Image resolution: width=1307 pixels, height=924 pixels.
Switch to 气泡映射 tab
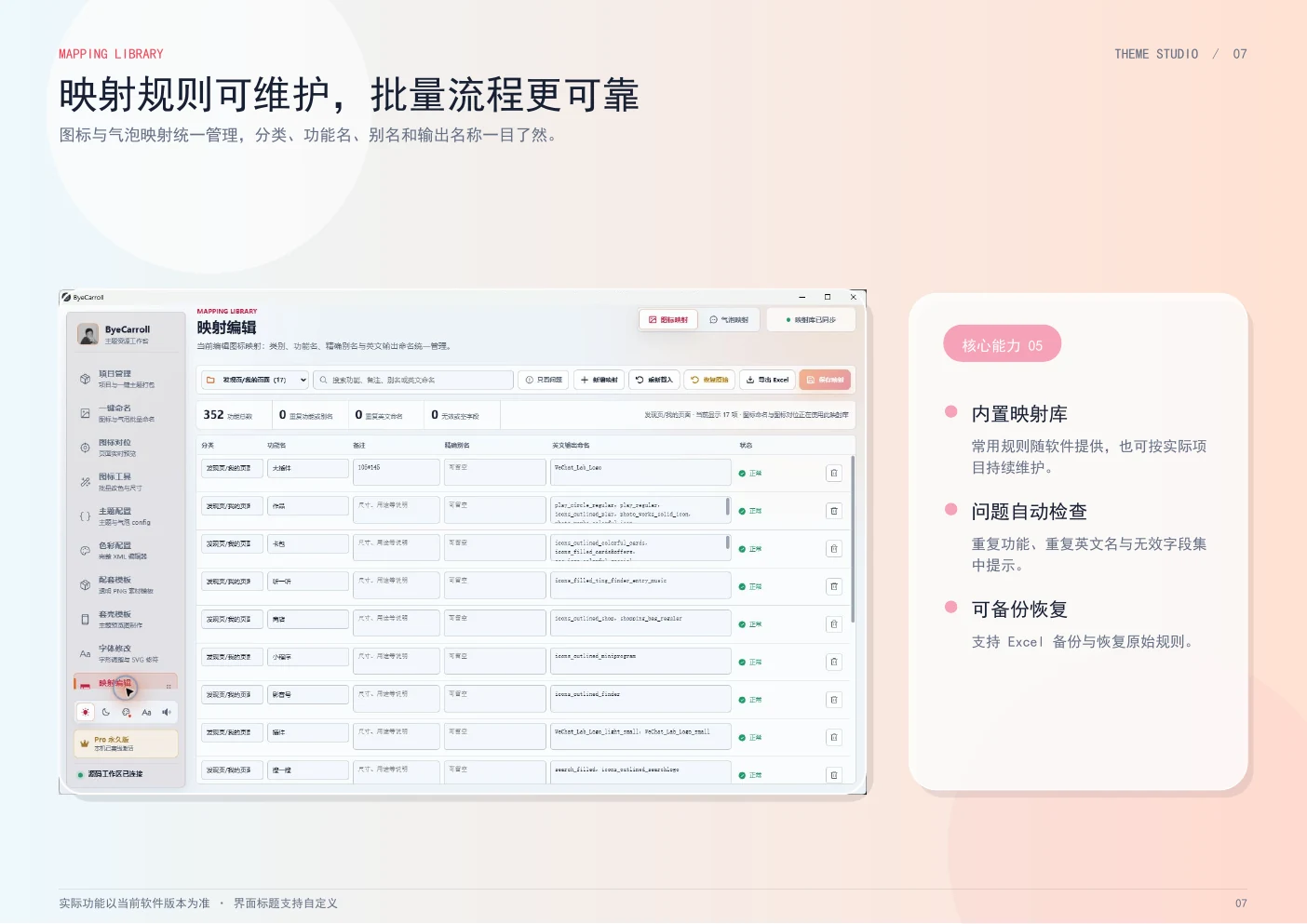click(x=729, y=319)
